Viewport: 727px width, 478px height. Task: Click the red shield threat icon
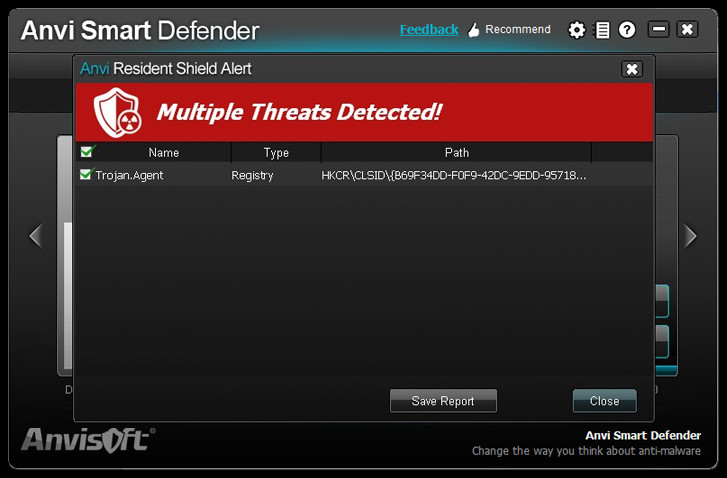click(x=117, y=113)
